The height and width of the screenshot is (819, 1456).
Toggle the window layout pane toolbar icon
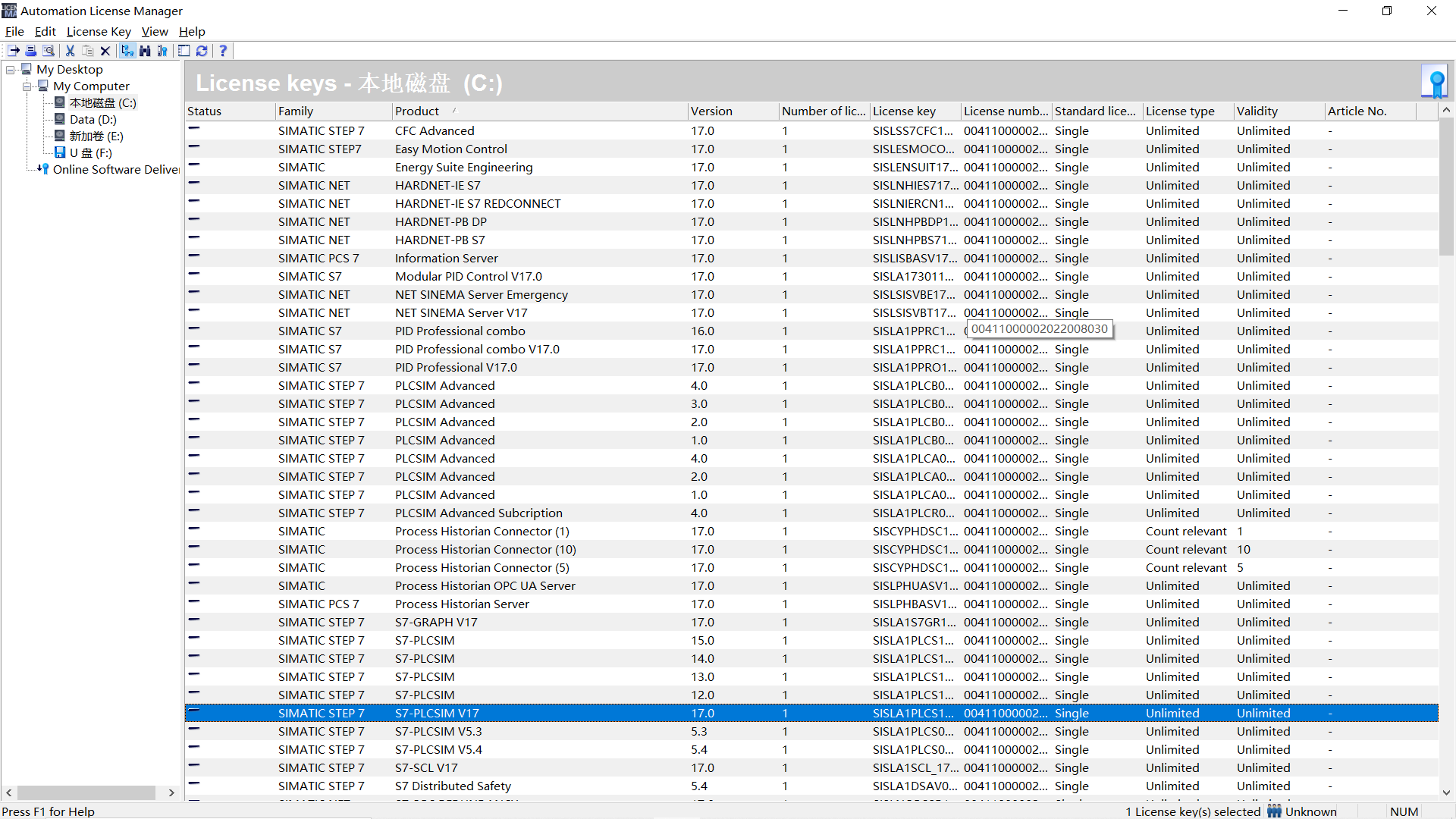pos(184,51)
